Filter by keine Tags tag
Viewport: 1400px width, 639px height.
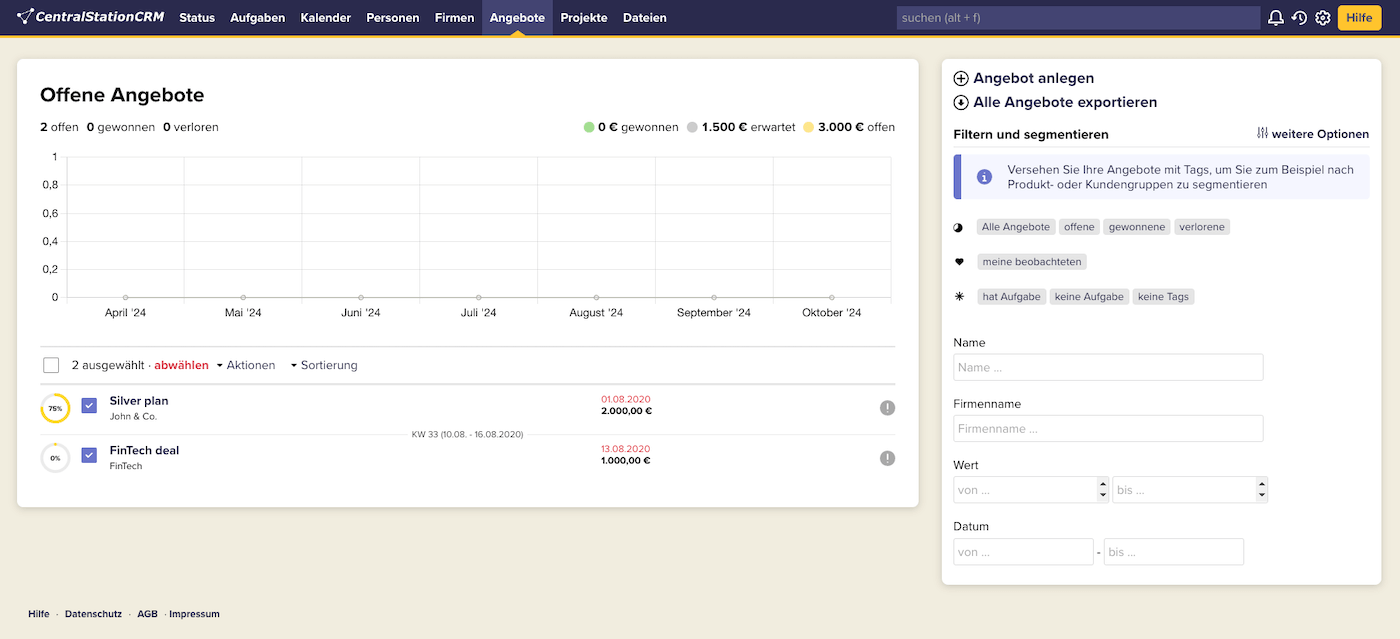[1164, 297]
